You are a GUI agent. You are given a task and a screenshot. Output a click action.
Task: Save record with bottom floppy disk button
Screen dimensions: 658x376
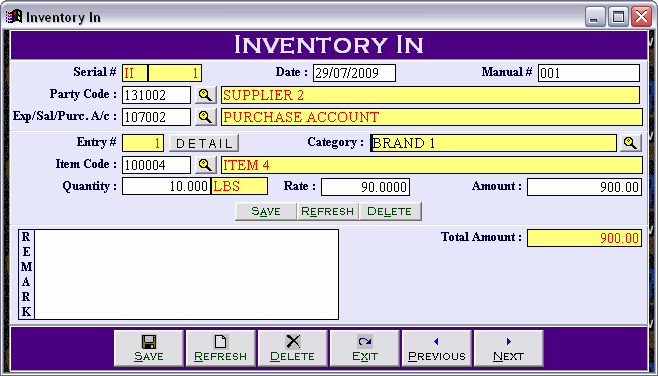(149, 348)
